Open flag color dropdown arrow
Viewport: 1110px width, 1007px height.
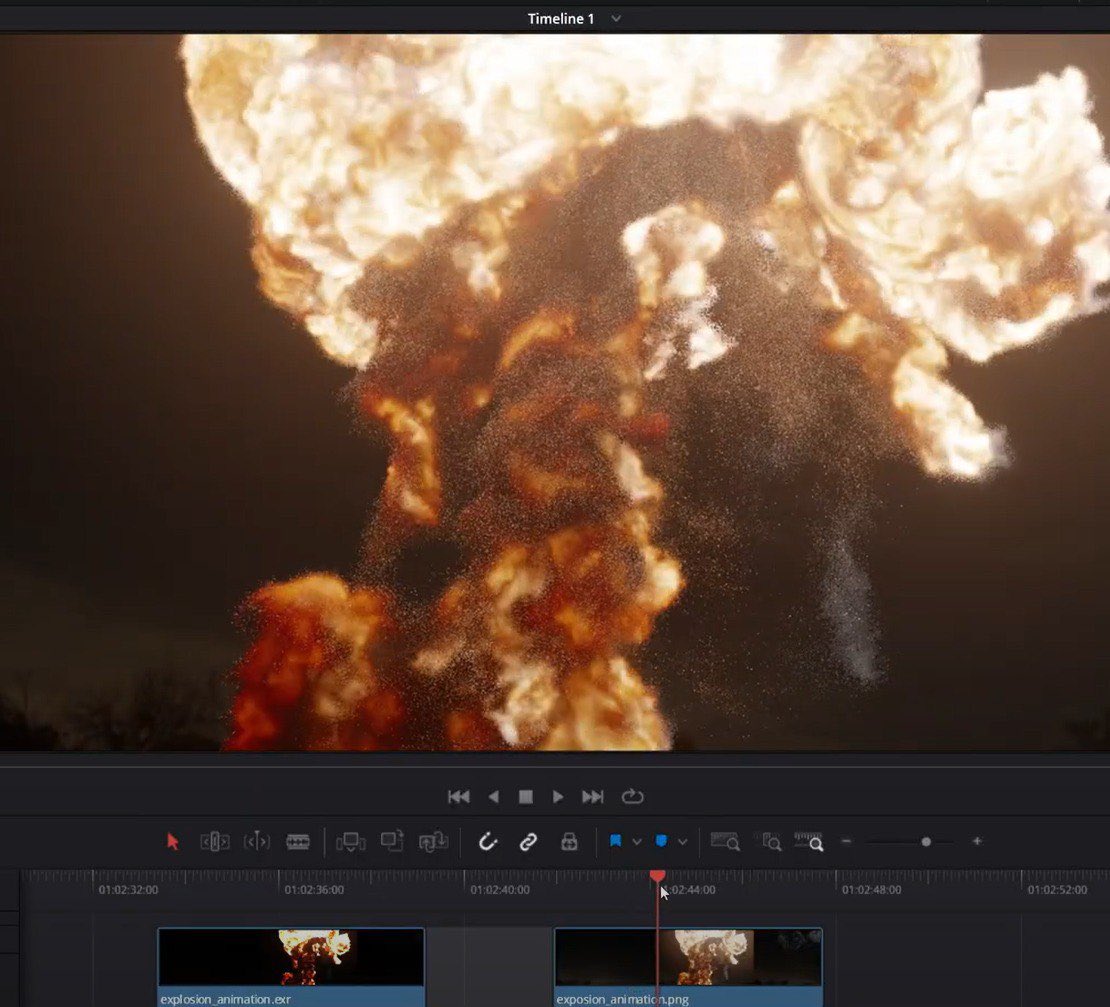point(637,842)
